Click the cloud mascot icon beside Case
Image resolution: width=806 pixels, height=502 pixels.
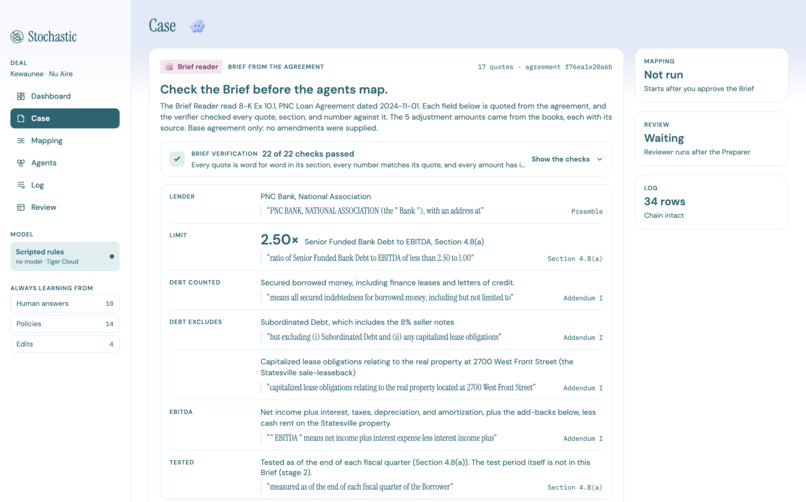click(197, 26)
